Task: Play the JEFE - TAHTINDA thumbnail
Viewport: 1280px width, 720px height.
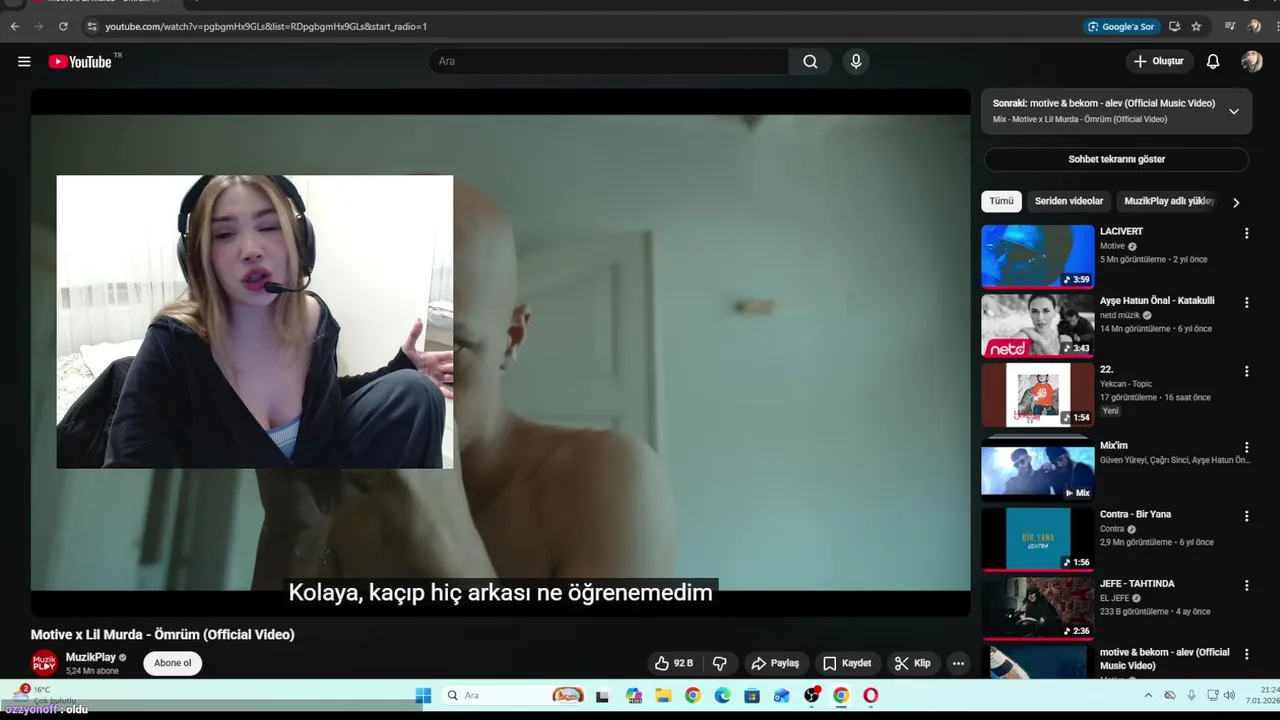Action: point(1037,608)
